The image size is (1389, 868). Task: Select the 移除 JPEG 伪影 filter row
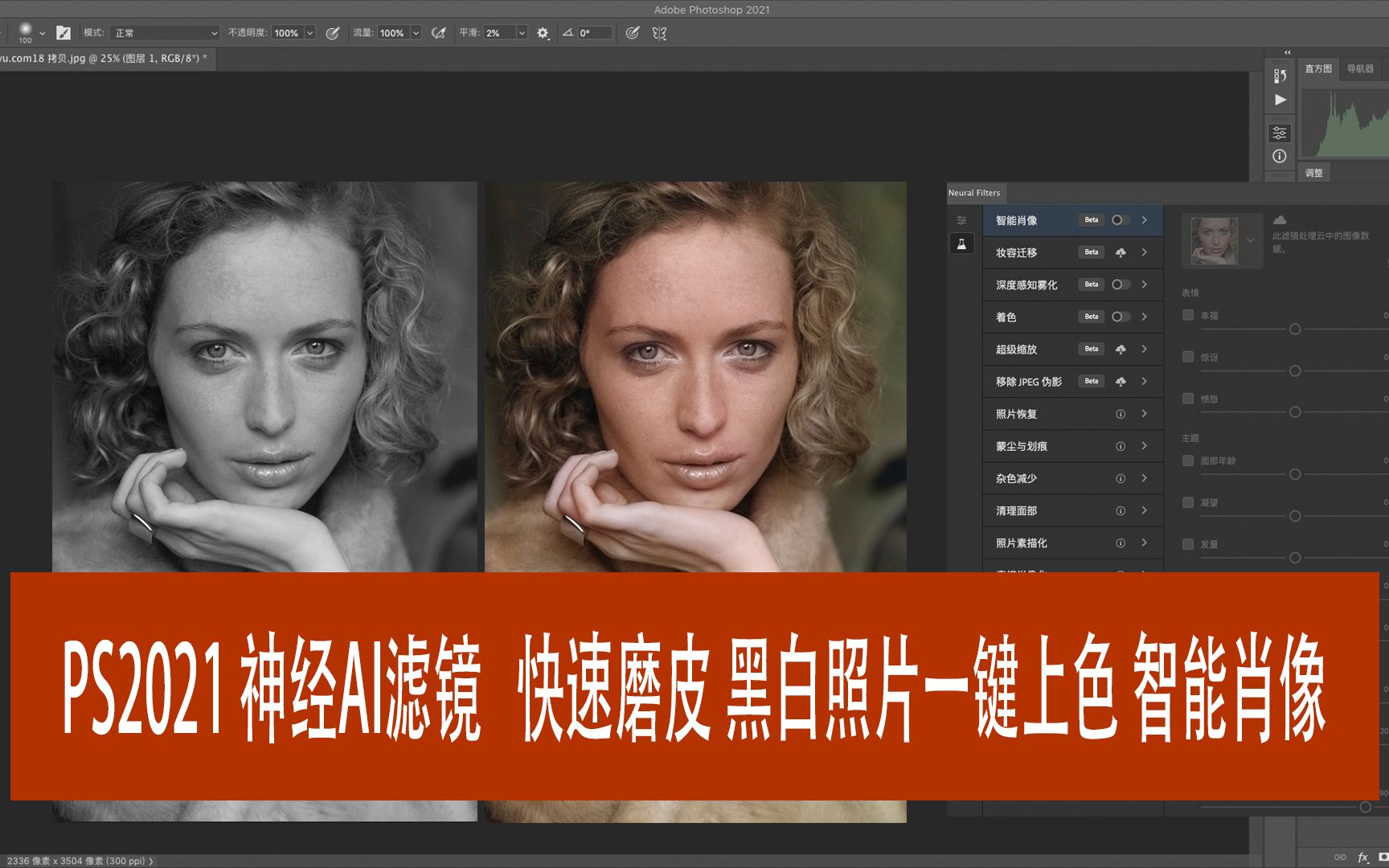pos(1072,381)
